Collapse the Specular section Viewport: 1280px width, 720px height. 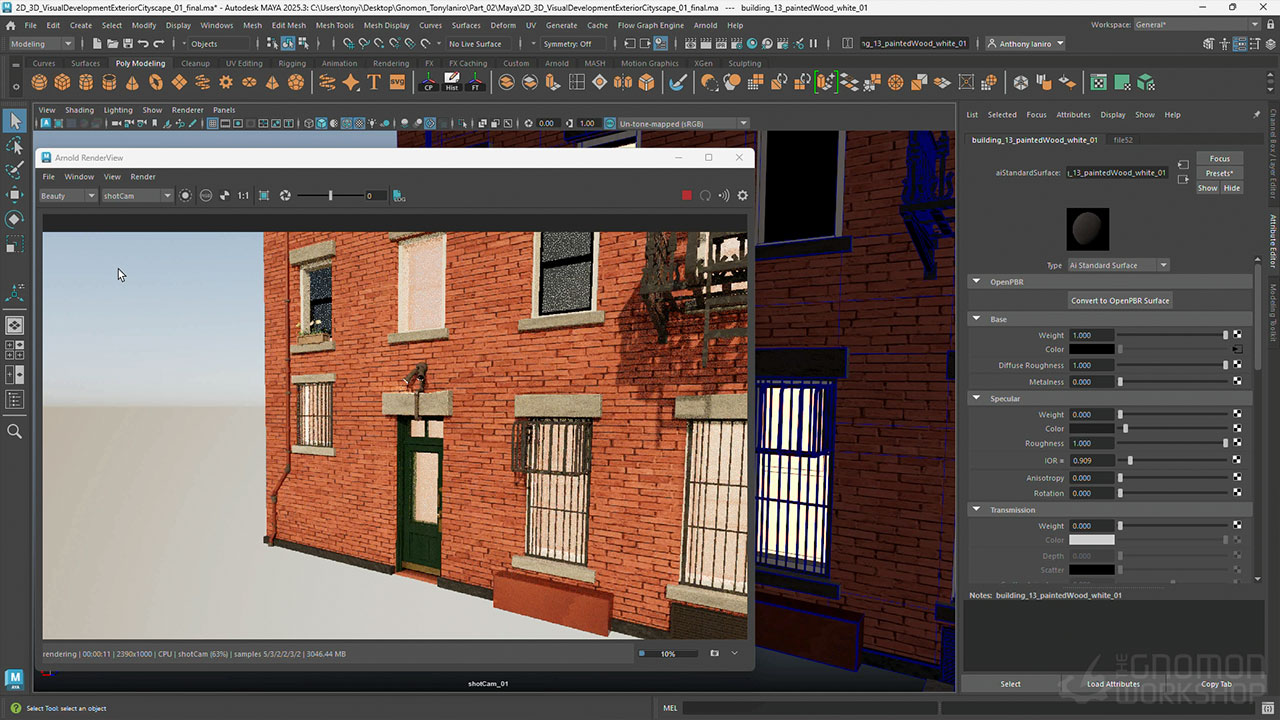tap(977, 398)
